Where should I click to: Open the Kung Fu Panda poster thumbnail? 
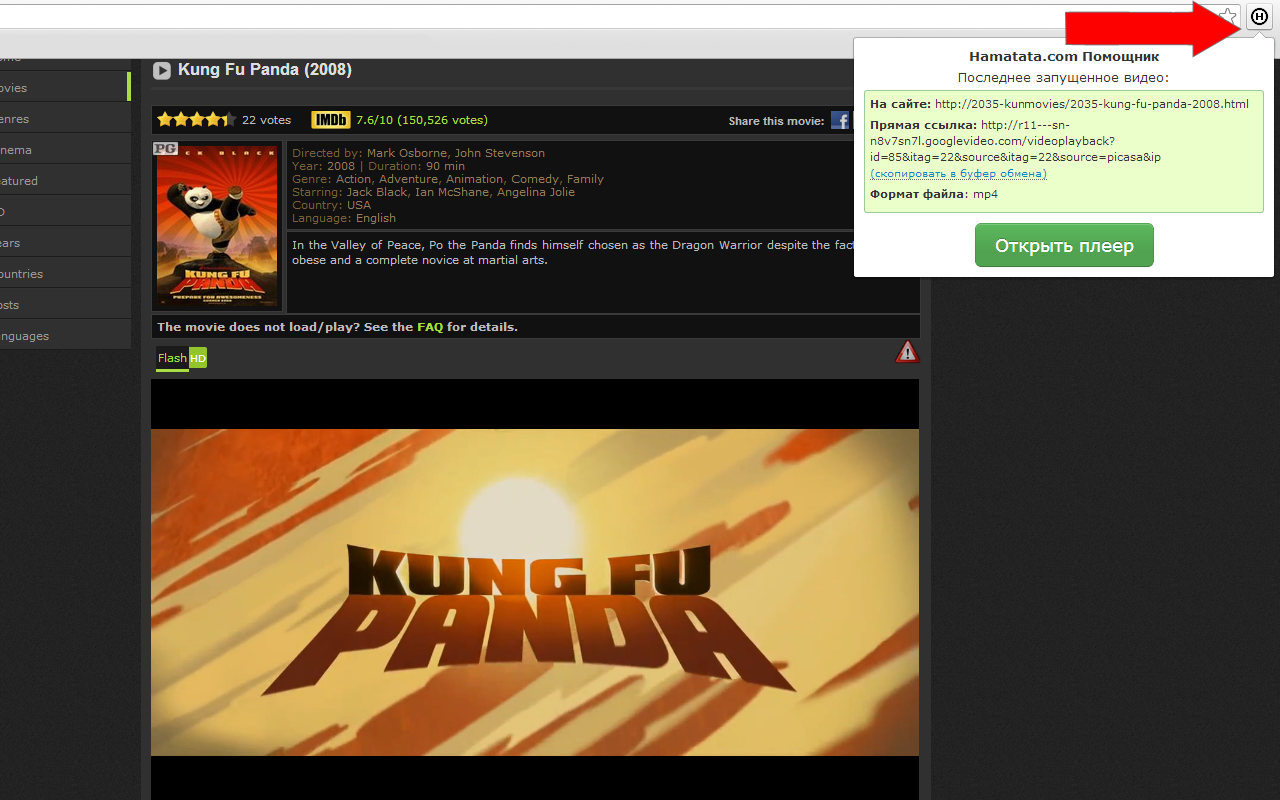pos(218,225)
